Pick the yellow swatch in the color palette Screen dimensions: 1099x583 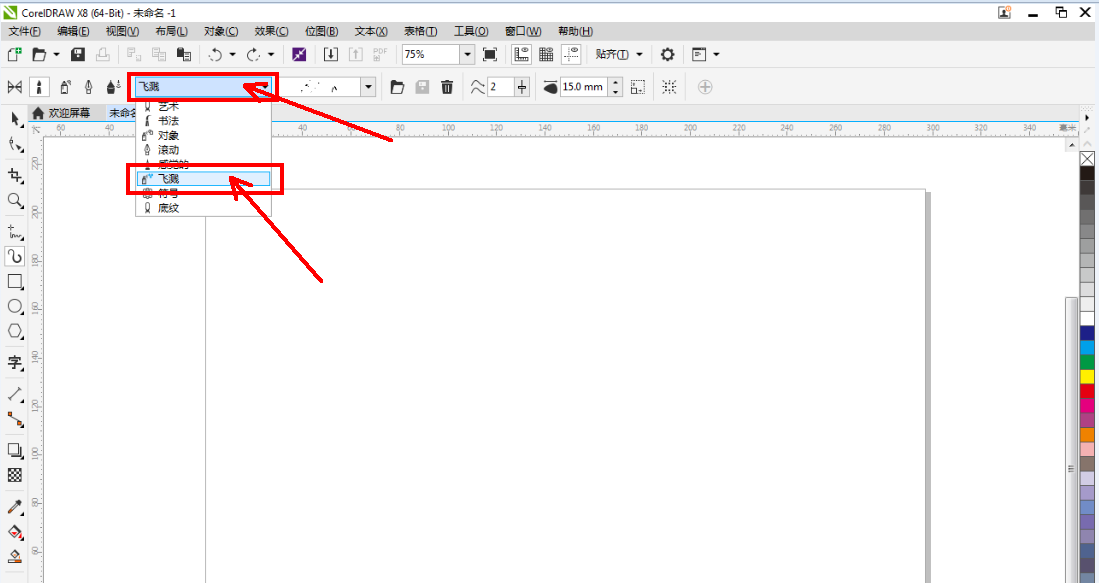[x=1087, y=377]
